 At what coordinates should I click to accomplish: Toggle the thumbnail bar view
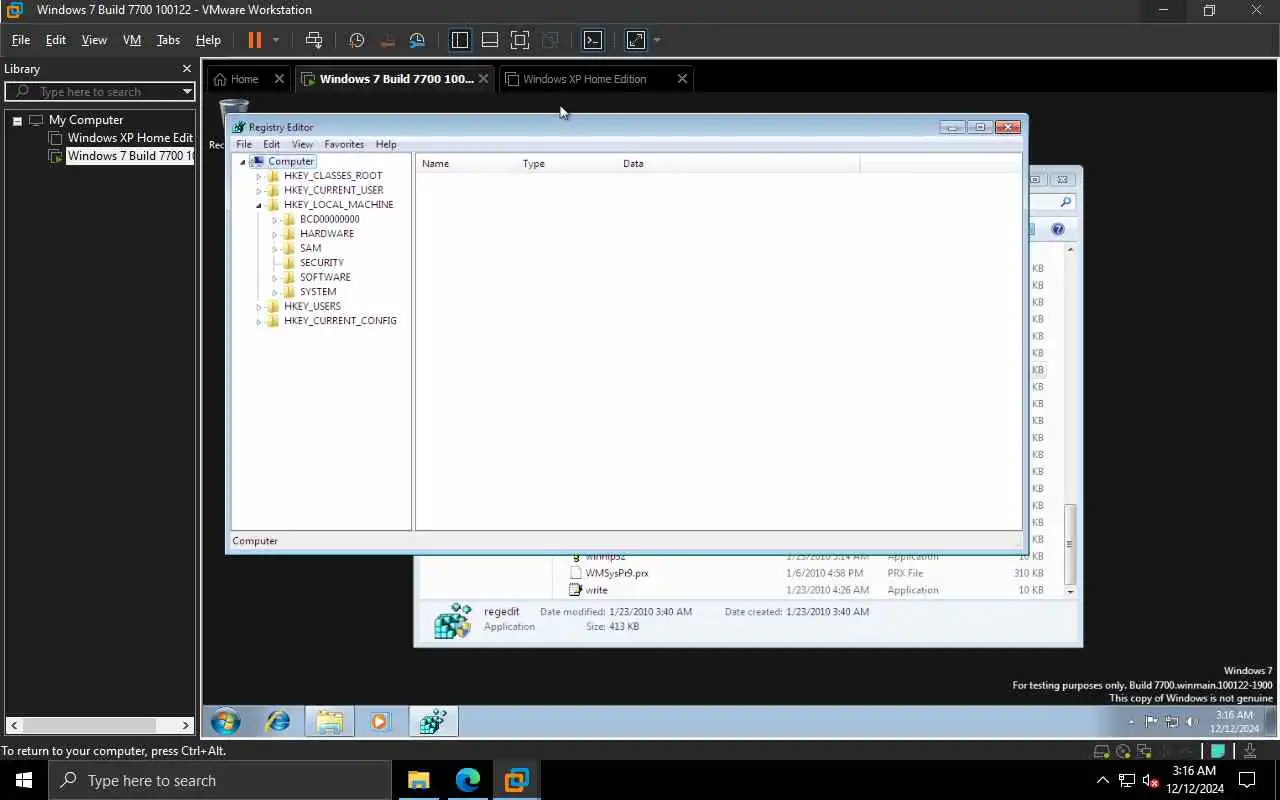[490, 40]
